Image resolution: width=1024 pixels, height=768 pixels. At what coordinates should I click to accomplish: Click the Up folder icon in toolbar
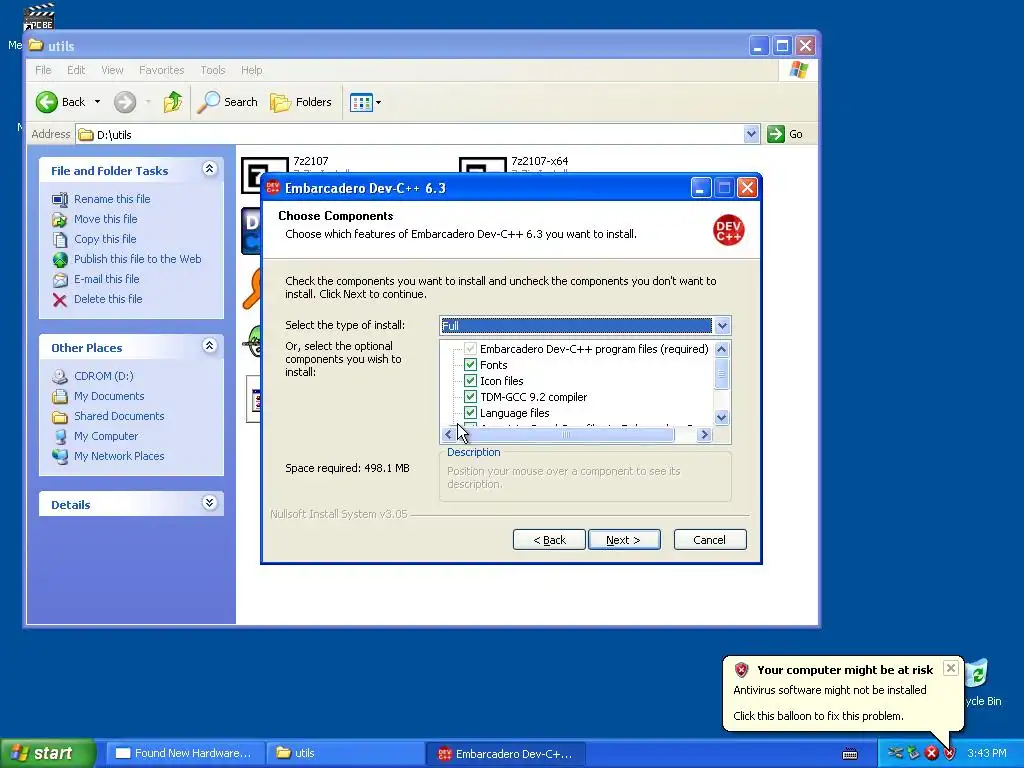173,102
